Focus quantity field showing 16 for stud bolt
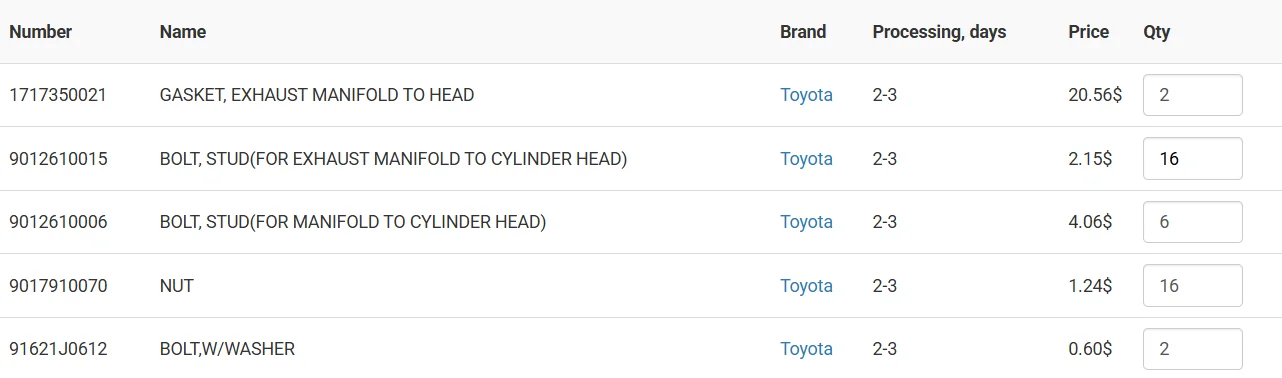1282x378 pixels. pyautogui.click(x=1193, y=158)
